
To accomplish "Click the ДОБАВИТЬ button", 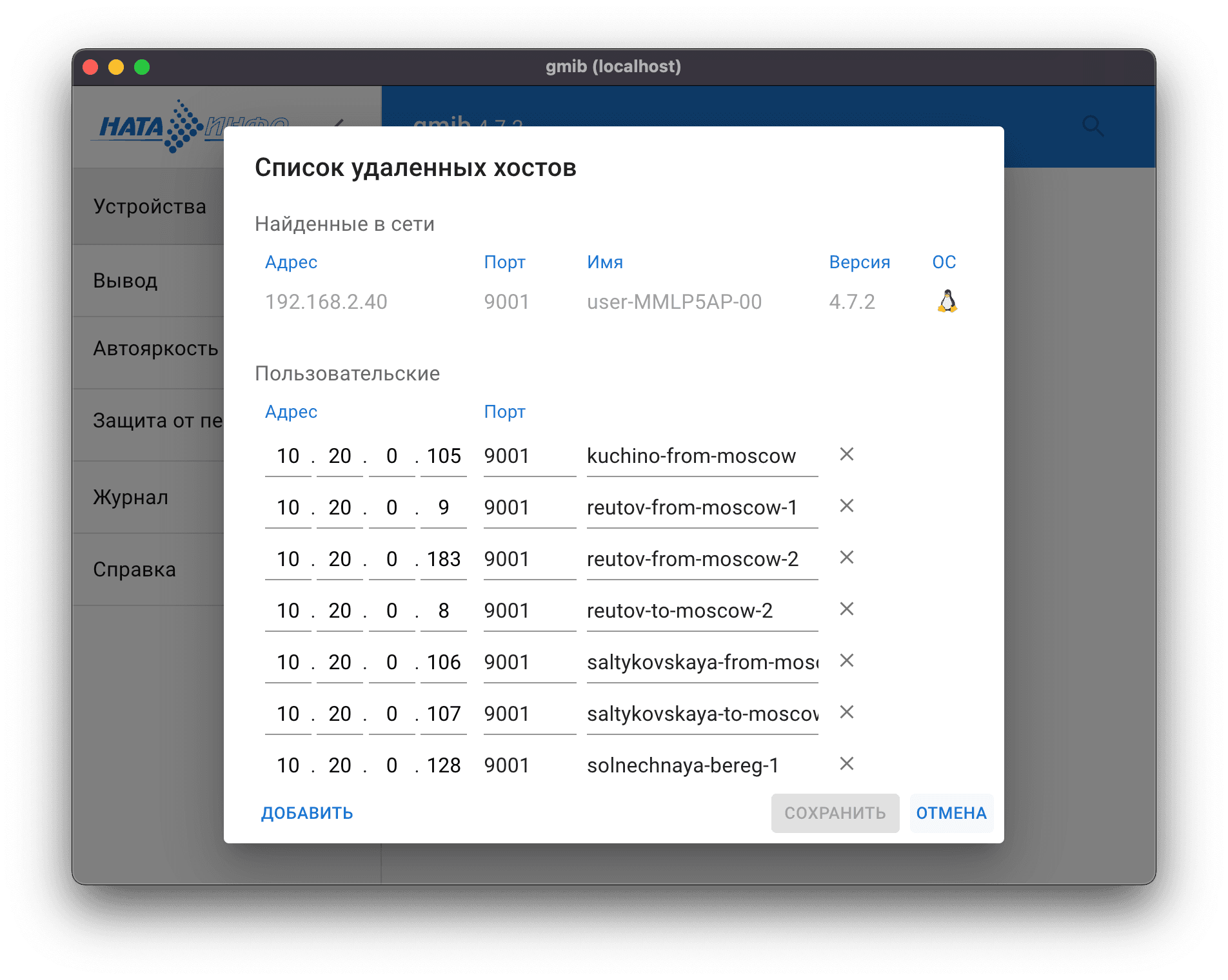I will coord(307,813).
